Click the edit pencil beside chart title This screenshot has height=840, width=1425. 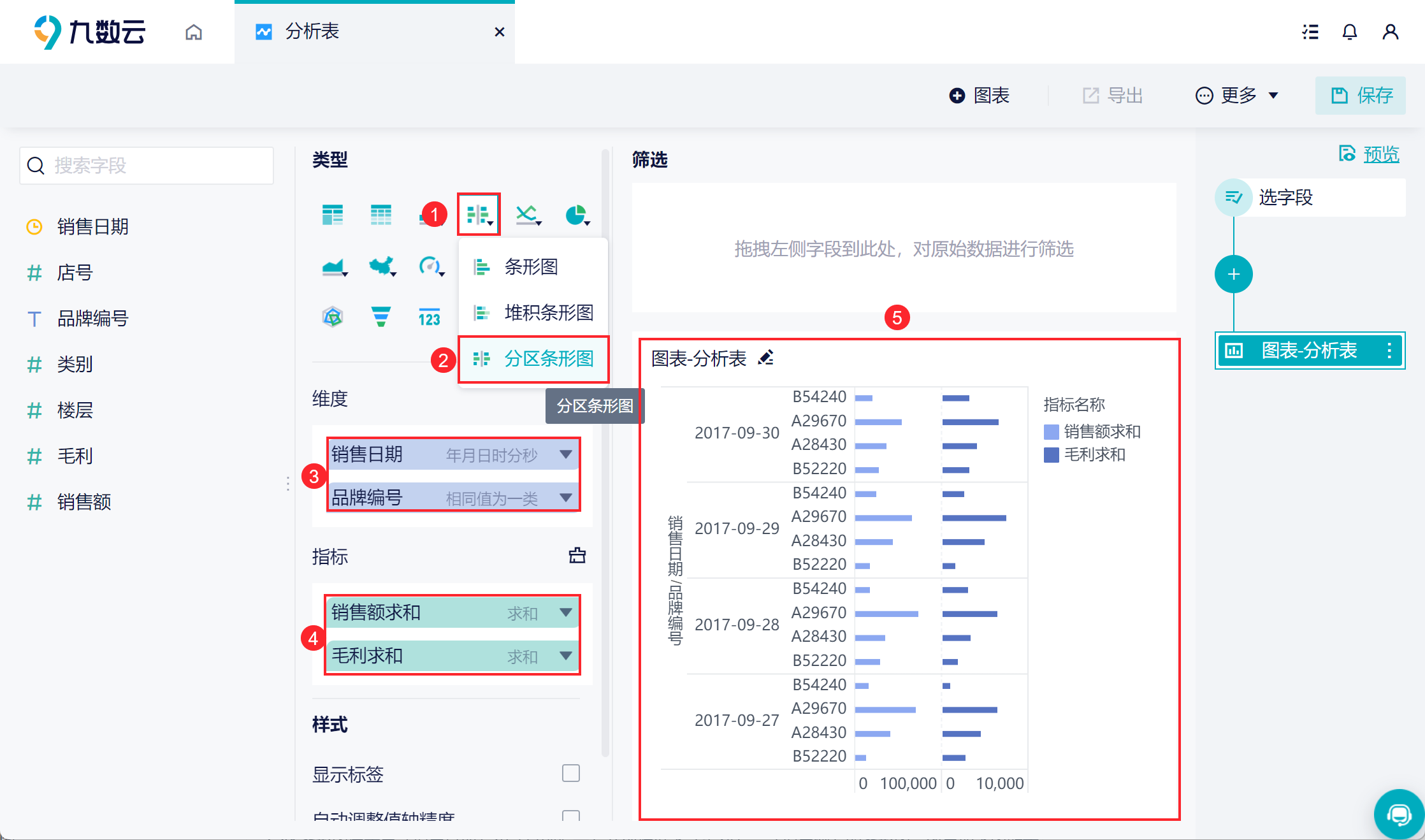766,358
